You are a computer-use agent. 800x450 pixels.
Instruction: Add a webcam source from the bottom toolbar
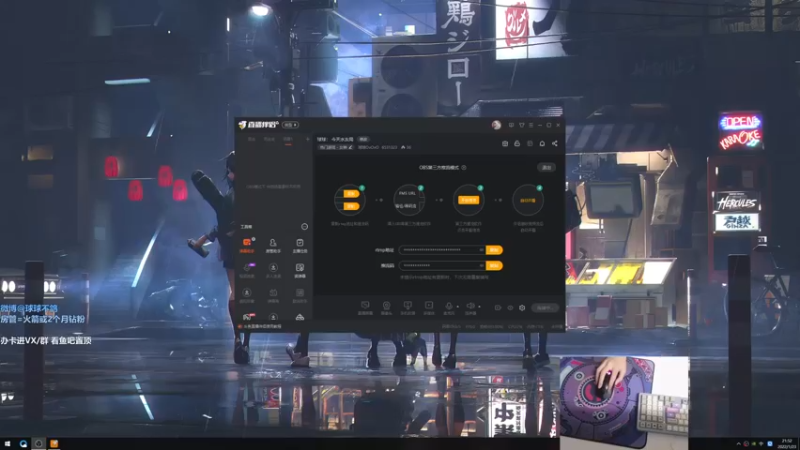[x=386, y=308]
